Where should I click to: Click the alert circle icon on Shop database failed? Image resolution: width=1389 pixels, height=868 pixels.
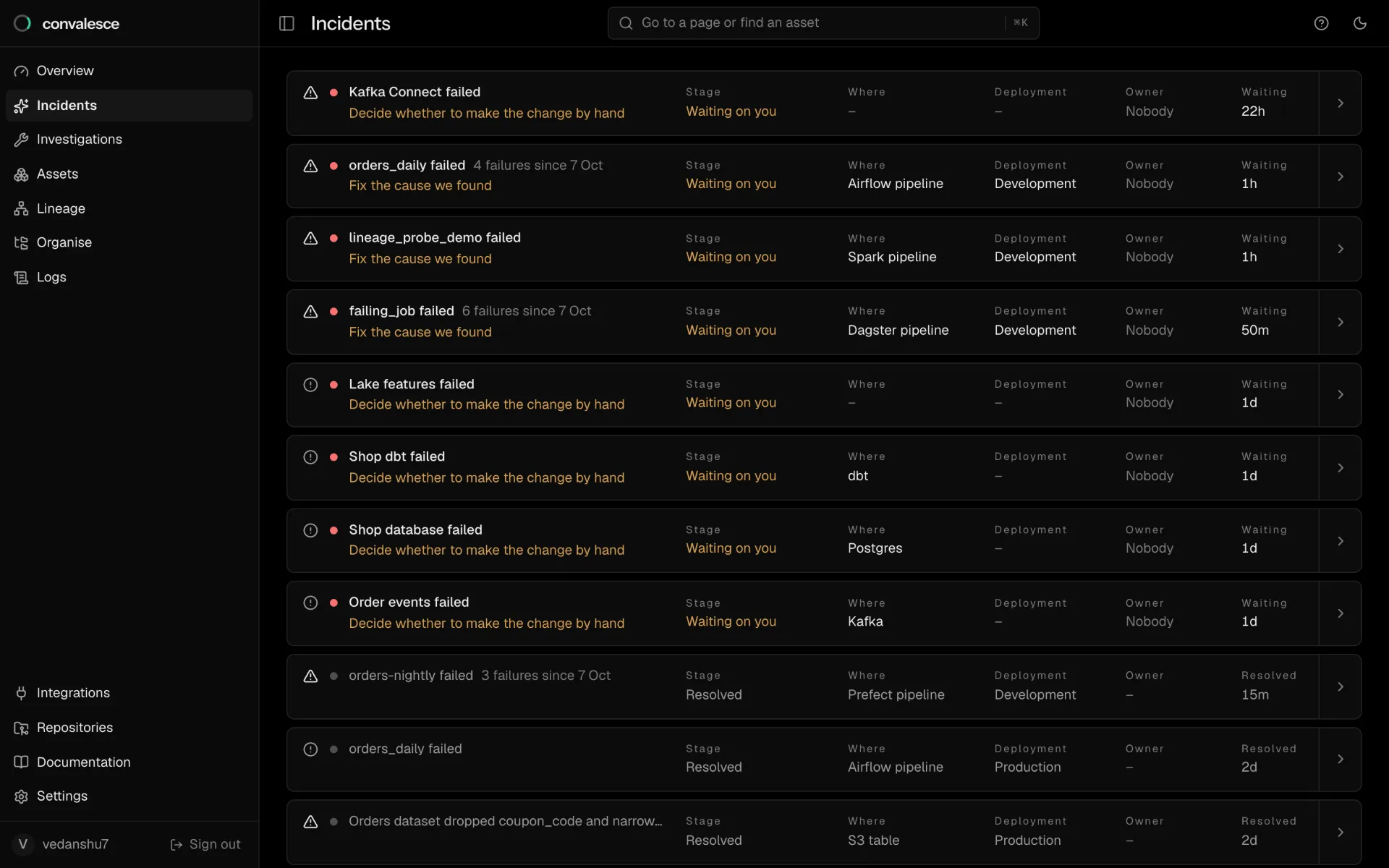[x=310, y=530]
